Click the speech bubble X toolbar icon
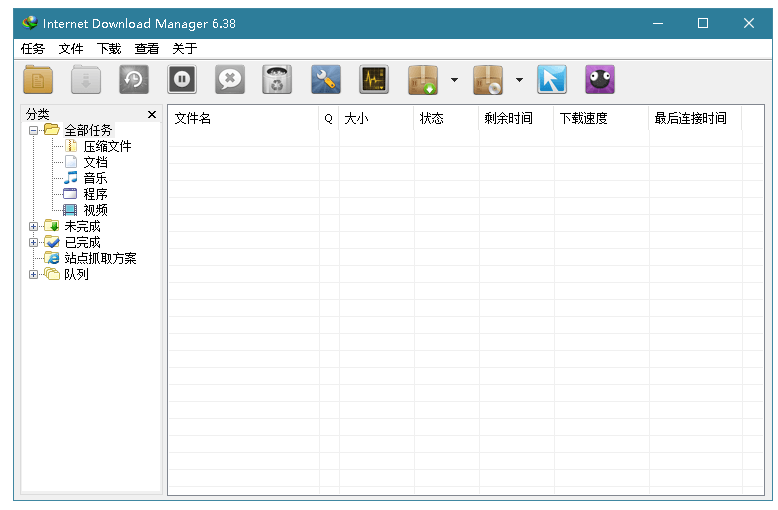This screenshot has height=510, width=778. click(x=230, y=79)
